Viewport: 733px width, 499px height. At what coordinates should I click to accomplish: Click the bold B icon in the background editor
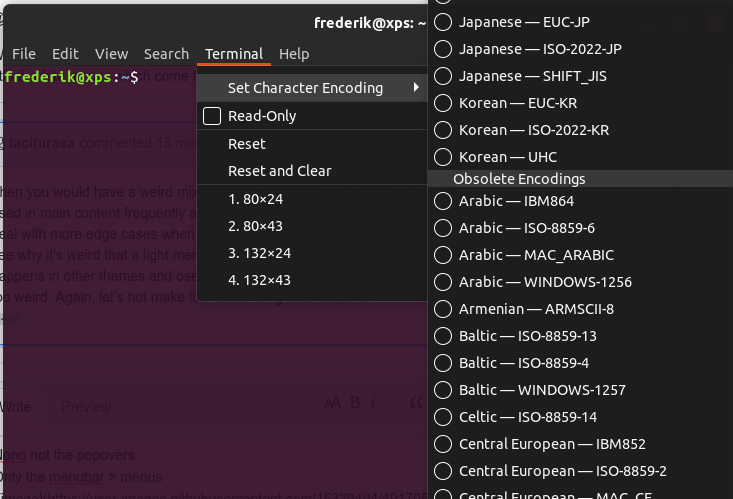[355, 403]
